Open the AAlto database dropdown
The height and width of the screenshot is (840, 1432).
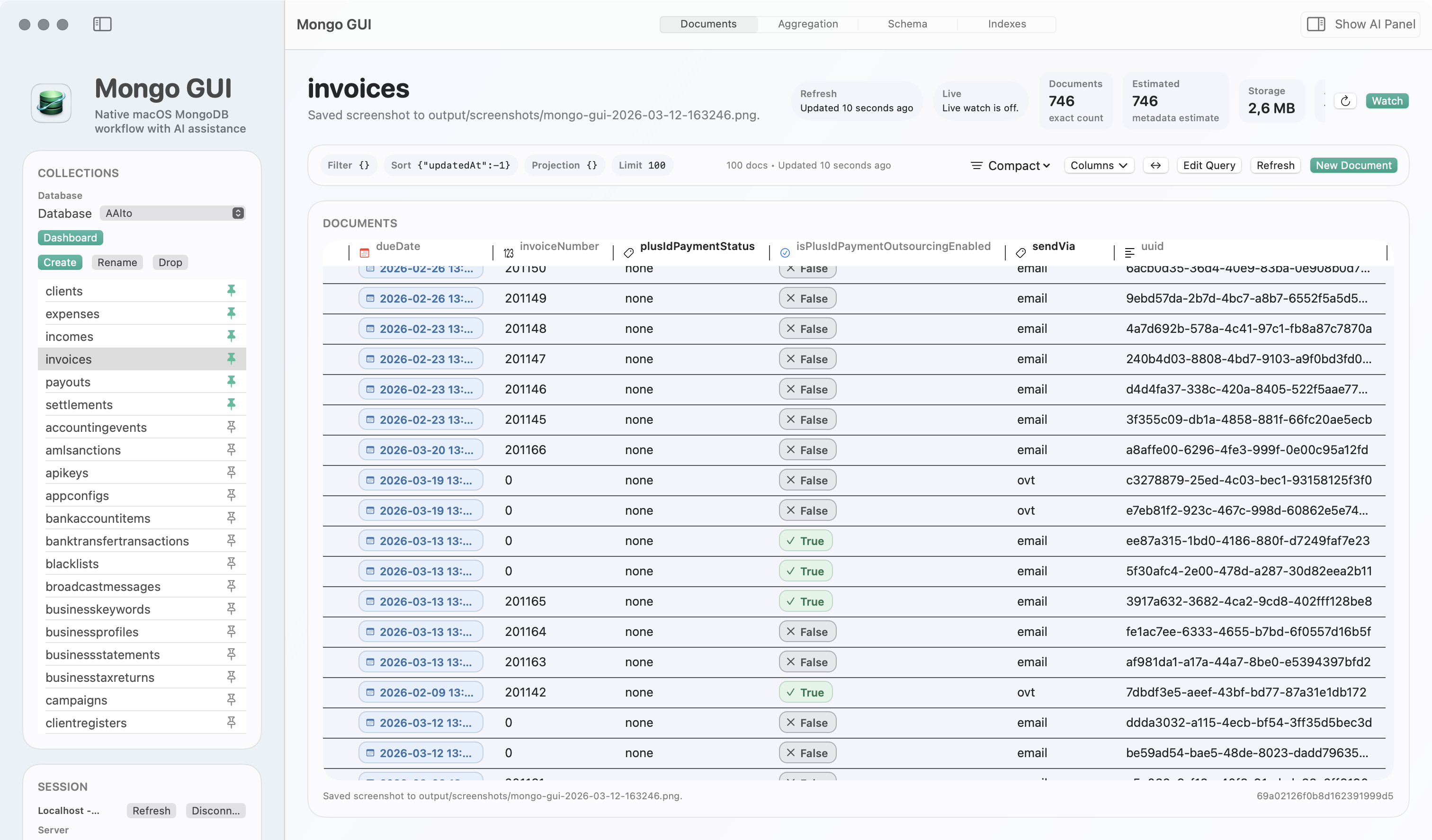point(173,213)
